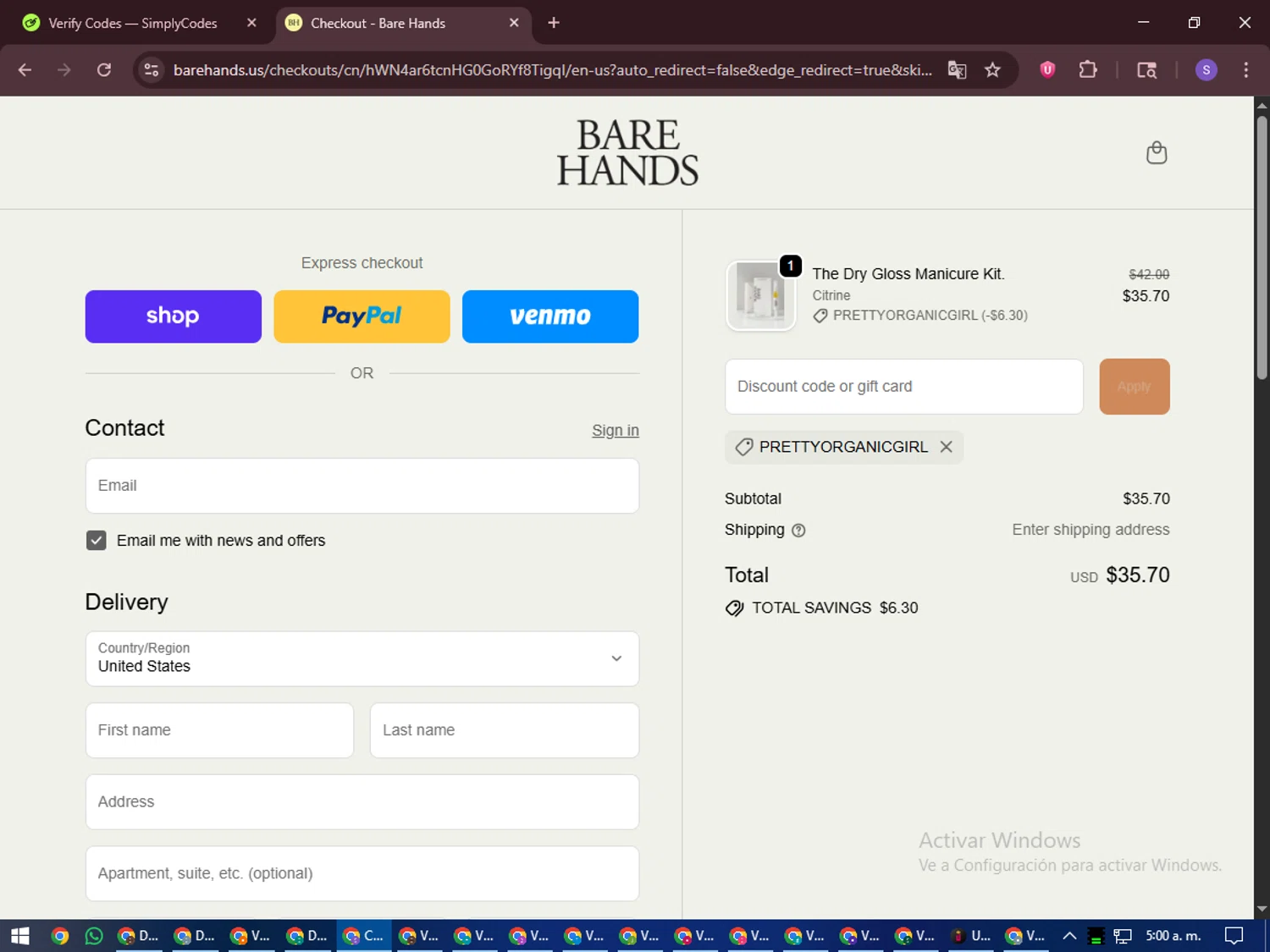Reload the checkout page

point(104,70)
